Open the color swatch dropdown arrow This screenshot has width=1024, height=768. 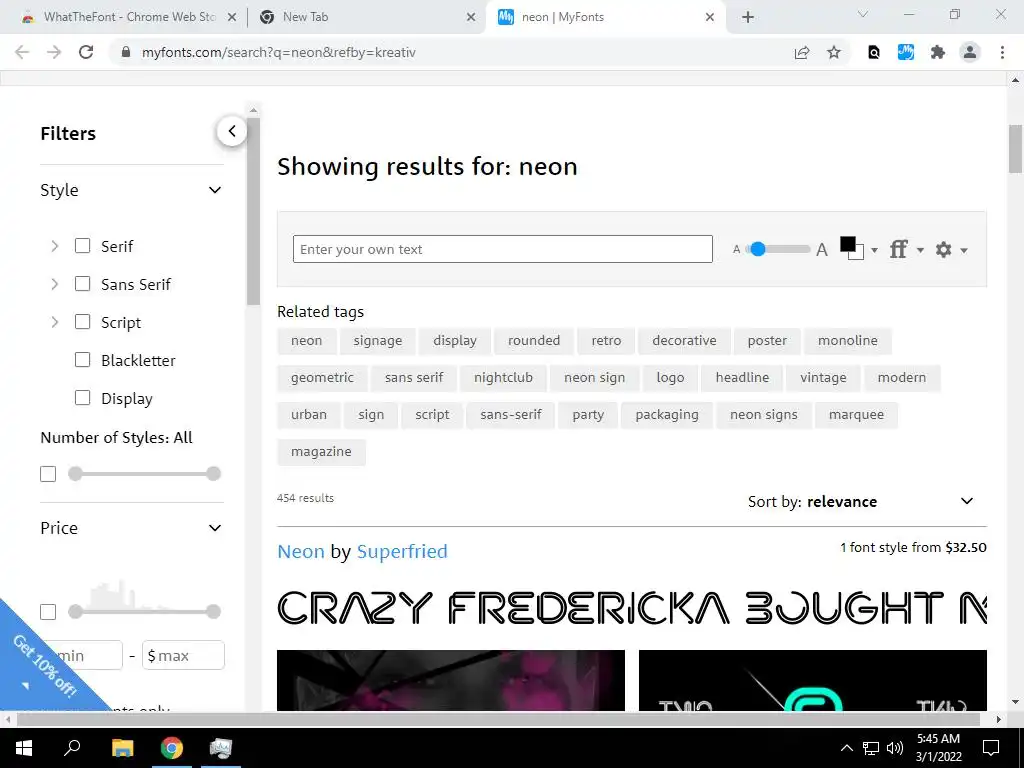[x=874, y=250]
